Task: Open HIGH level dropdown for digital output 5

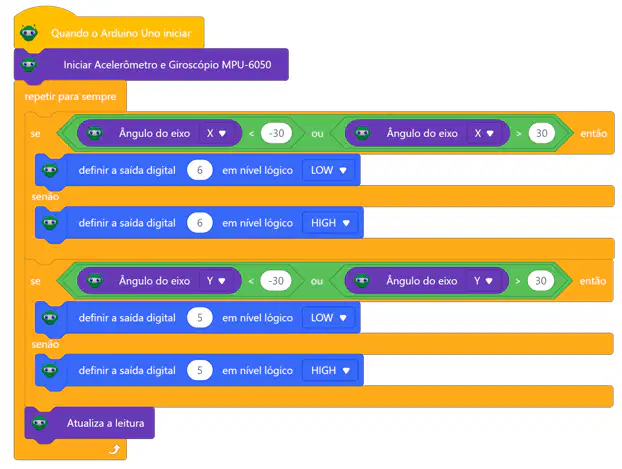Action: tap(330, 371)
